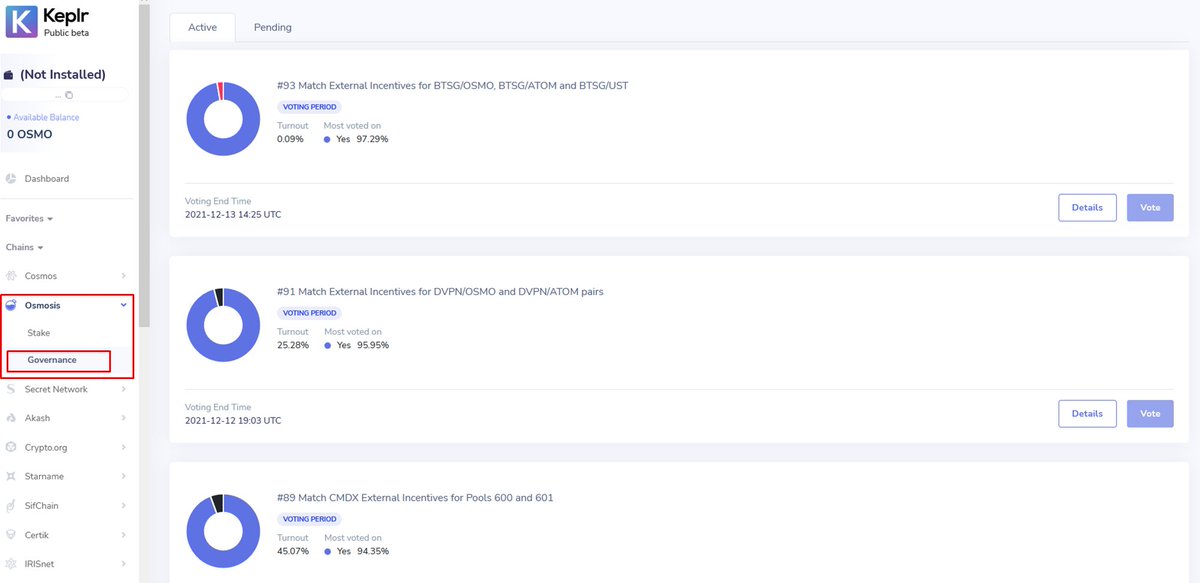The width and height of the screenshot is (1200, 583).
Task: Click the Voting Period badge on #91
Action: (309, 313)
